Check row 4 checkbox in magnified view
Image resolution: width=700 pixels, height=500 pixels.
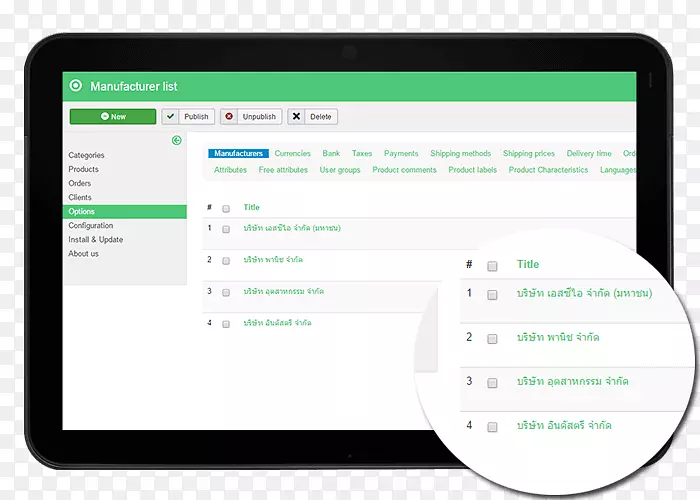click(492, 427)
